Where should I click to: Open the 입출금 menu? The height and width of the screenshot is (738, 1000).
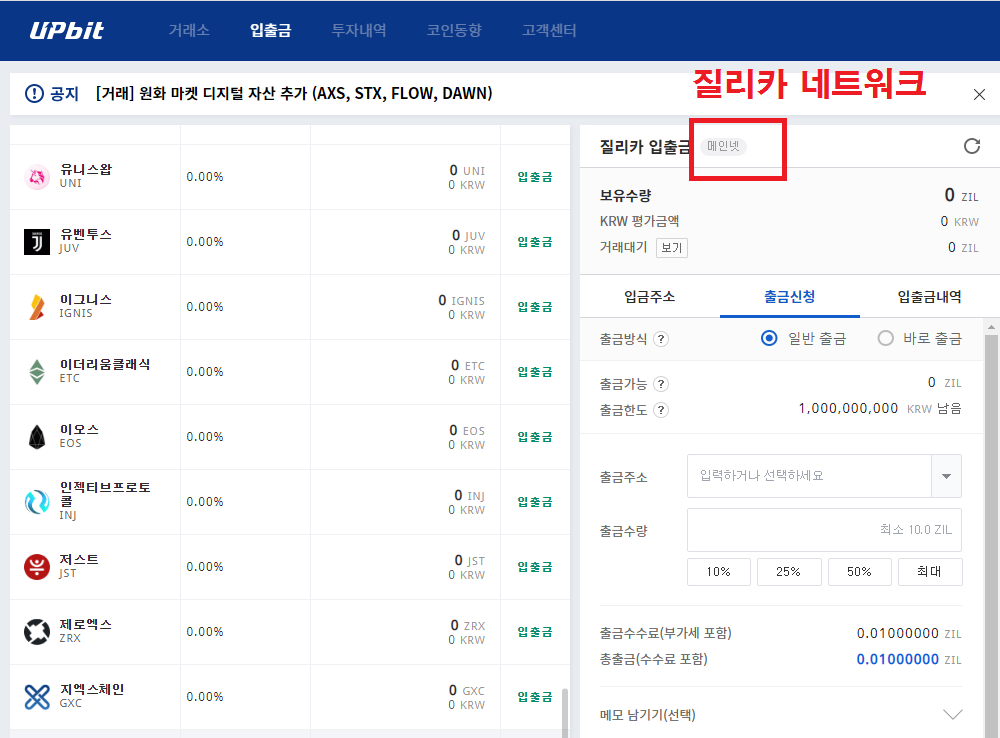[270, 30]
